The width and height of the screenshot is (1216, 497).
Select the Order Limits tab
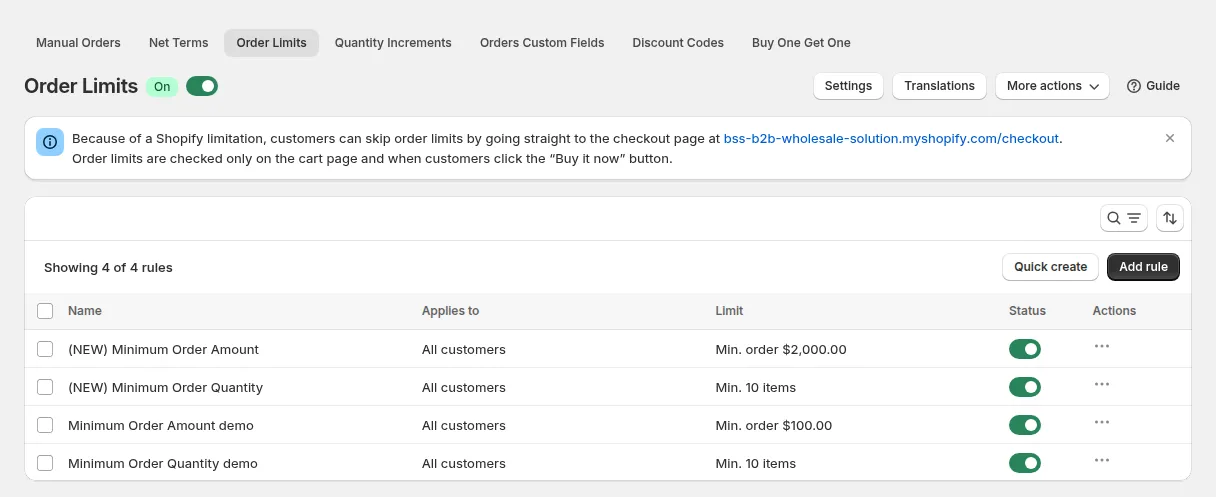272,43
